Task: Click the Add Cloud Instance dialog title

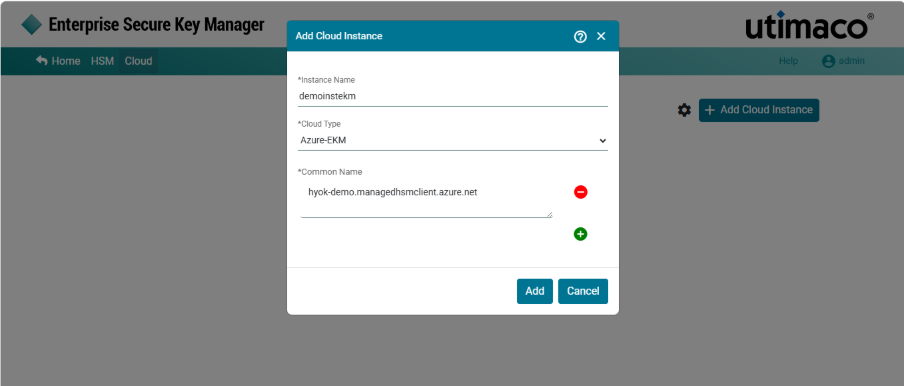Action: click(339, 36)
